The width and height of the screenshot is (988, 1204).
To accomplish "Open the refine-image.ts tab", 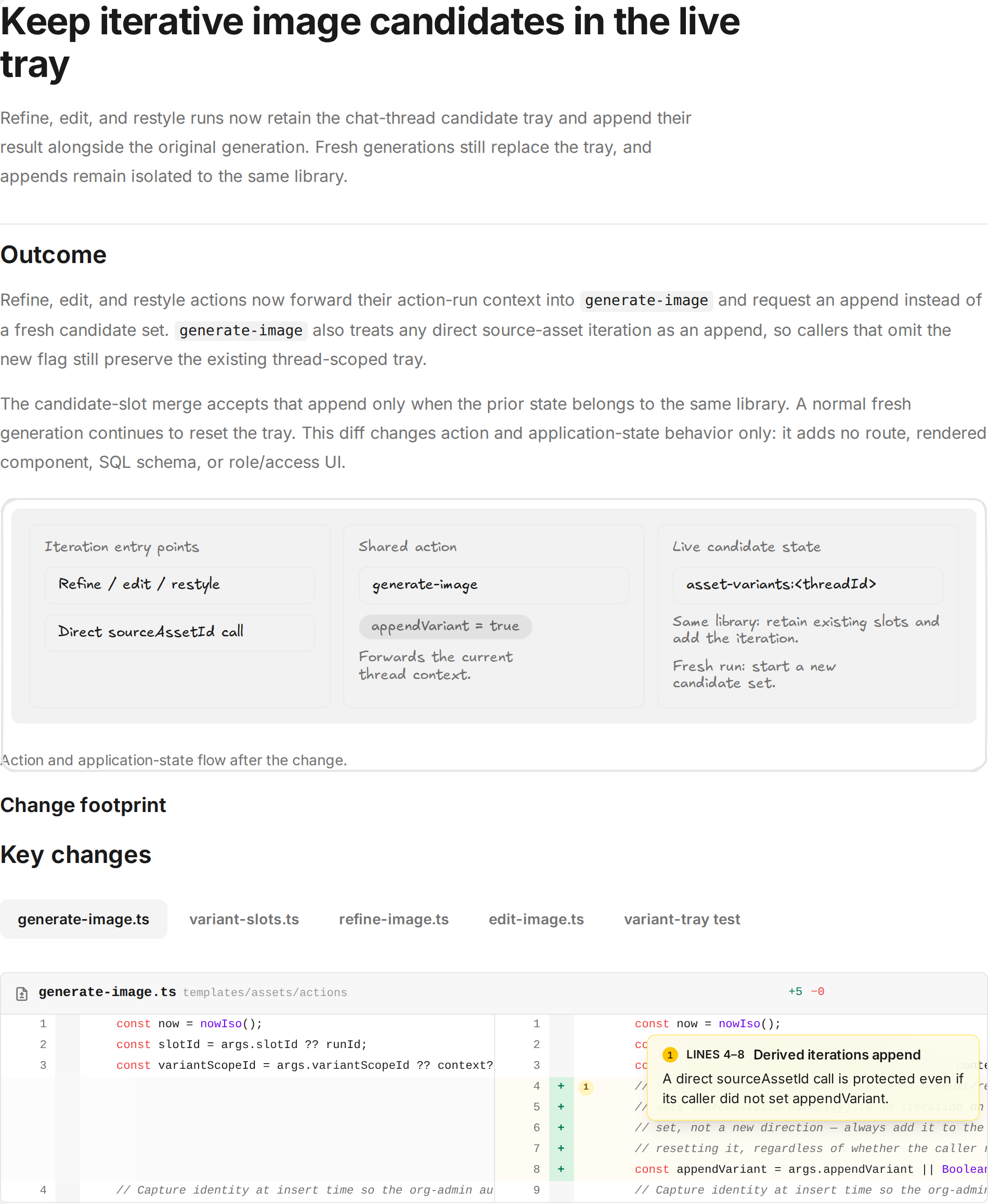I will [x=394, y=920].
